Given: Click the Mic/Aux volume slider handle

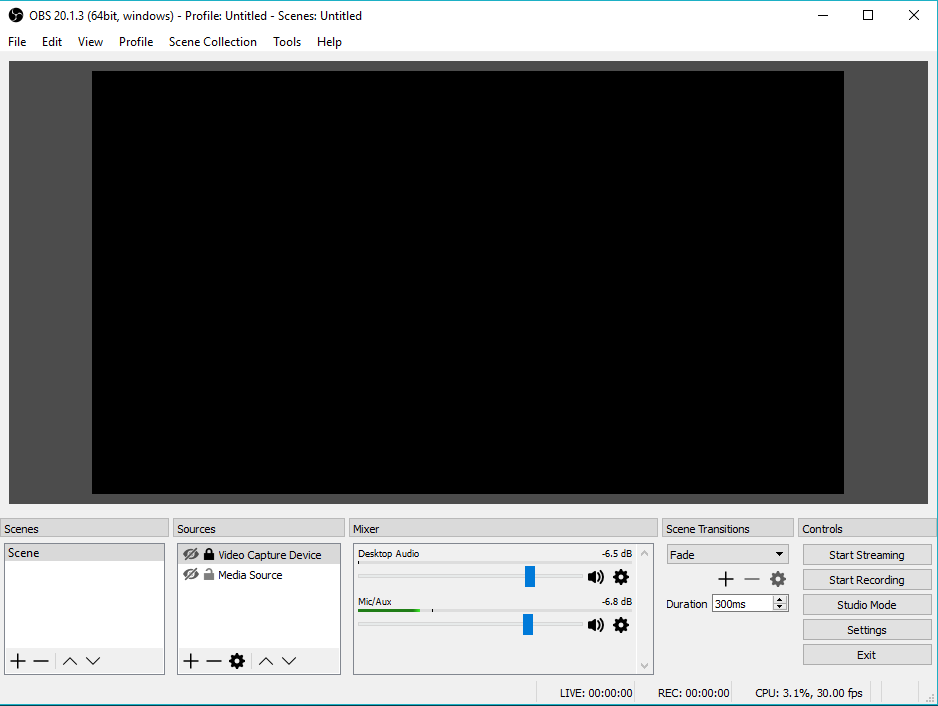Looking at the screenshot, I should coord(528,624).
